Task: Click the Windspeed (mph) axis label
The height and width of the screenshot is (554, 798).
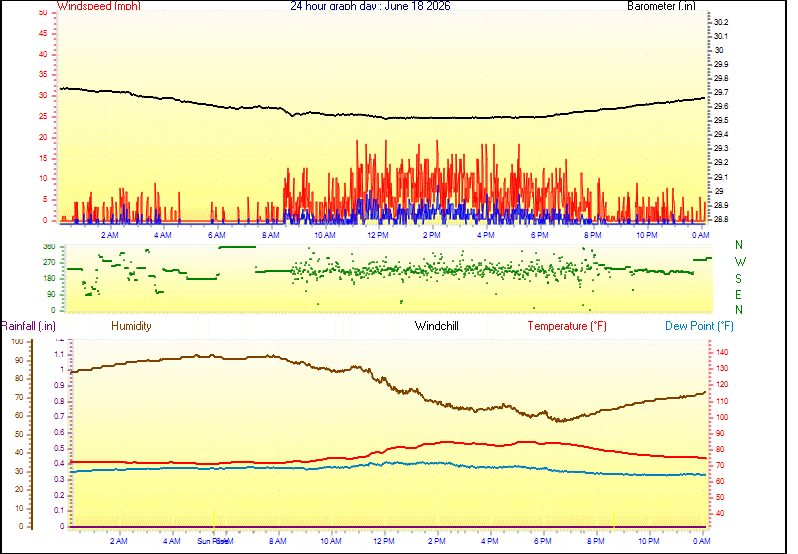Action: [99, 6]
